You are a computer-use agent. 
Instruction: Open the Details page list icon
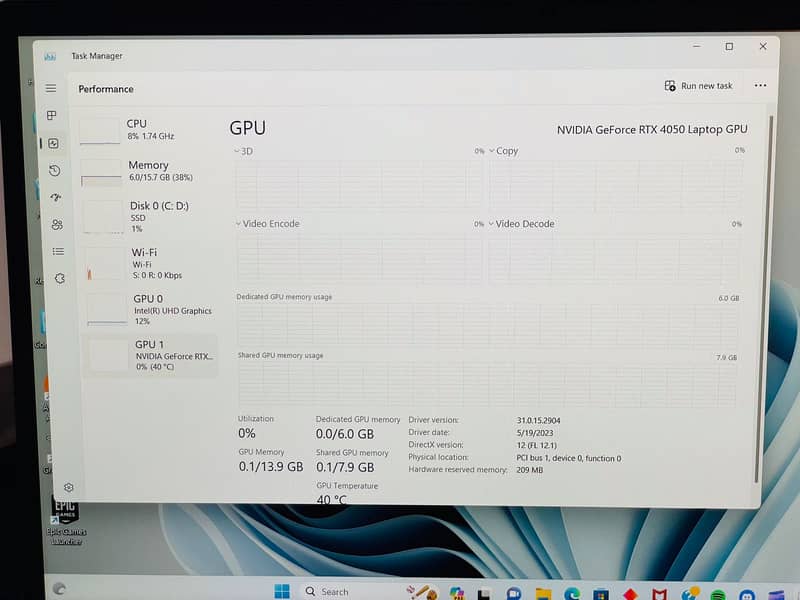[x=58, y=251]
